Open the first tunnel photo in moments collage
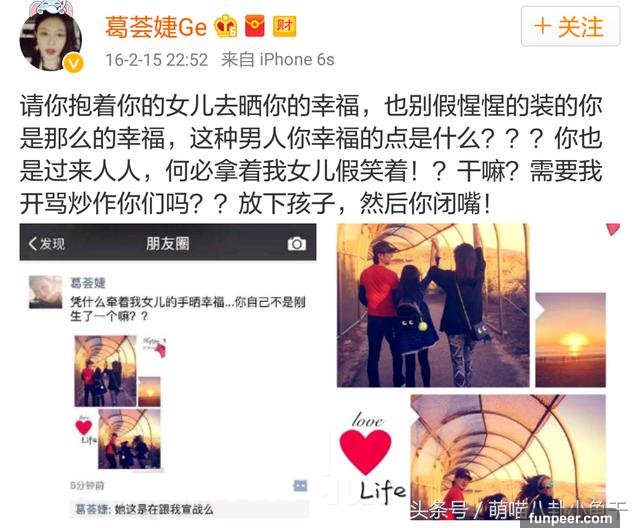 (105, 371)
